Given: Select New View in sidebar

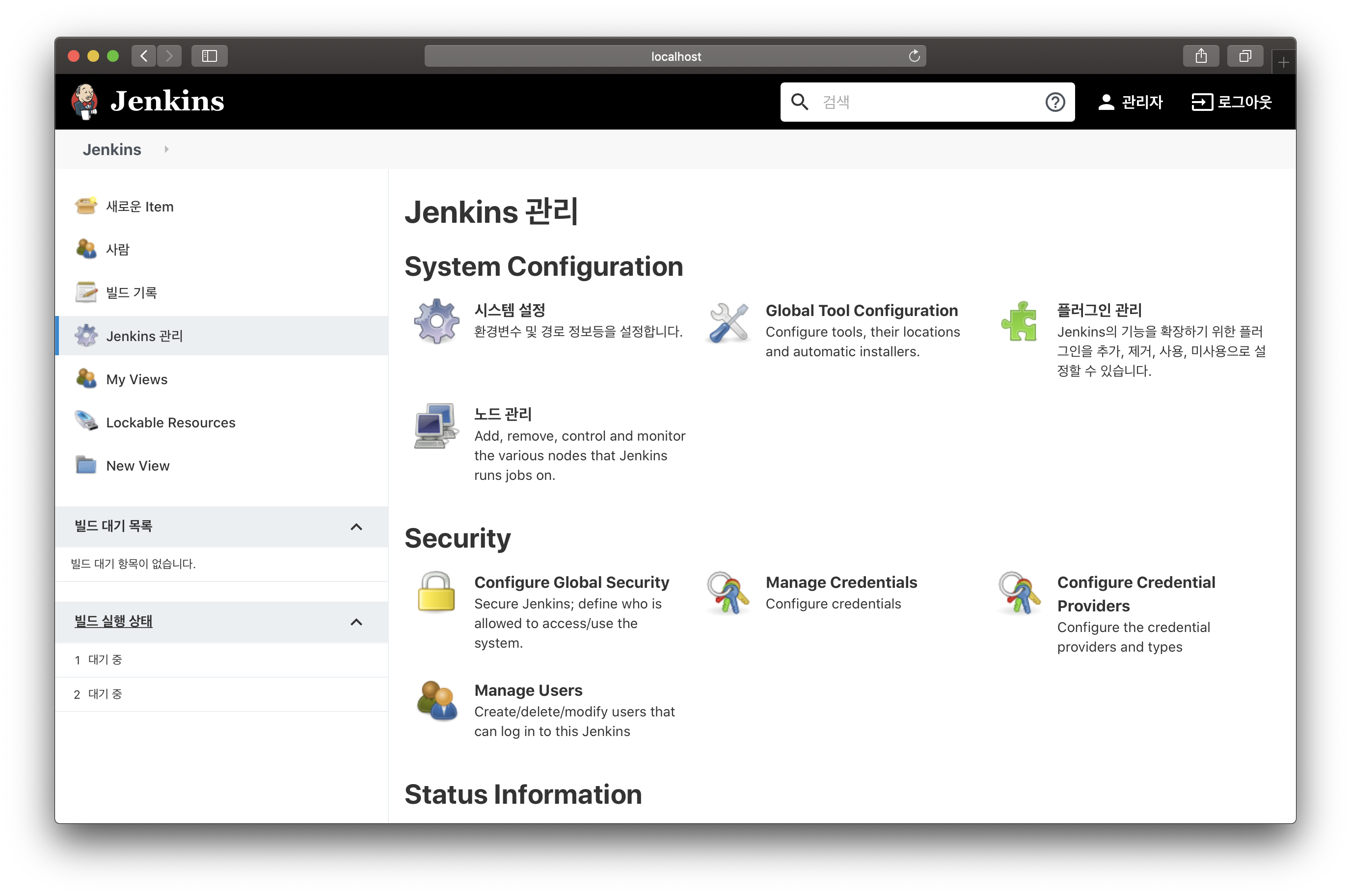Looking at the screenshot, I should click(x=138, y=466).
